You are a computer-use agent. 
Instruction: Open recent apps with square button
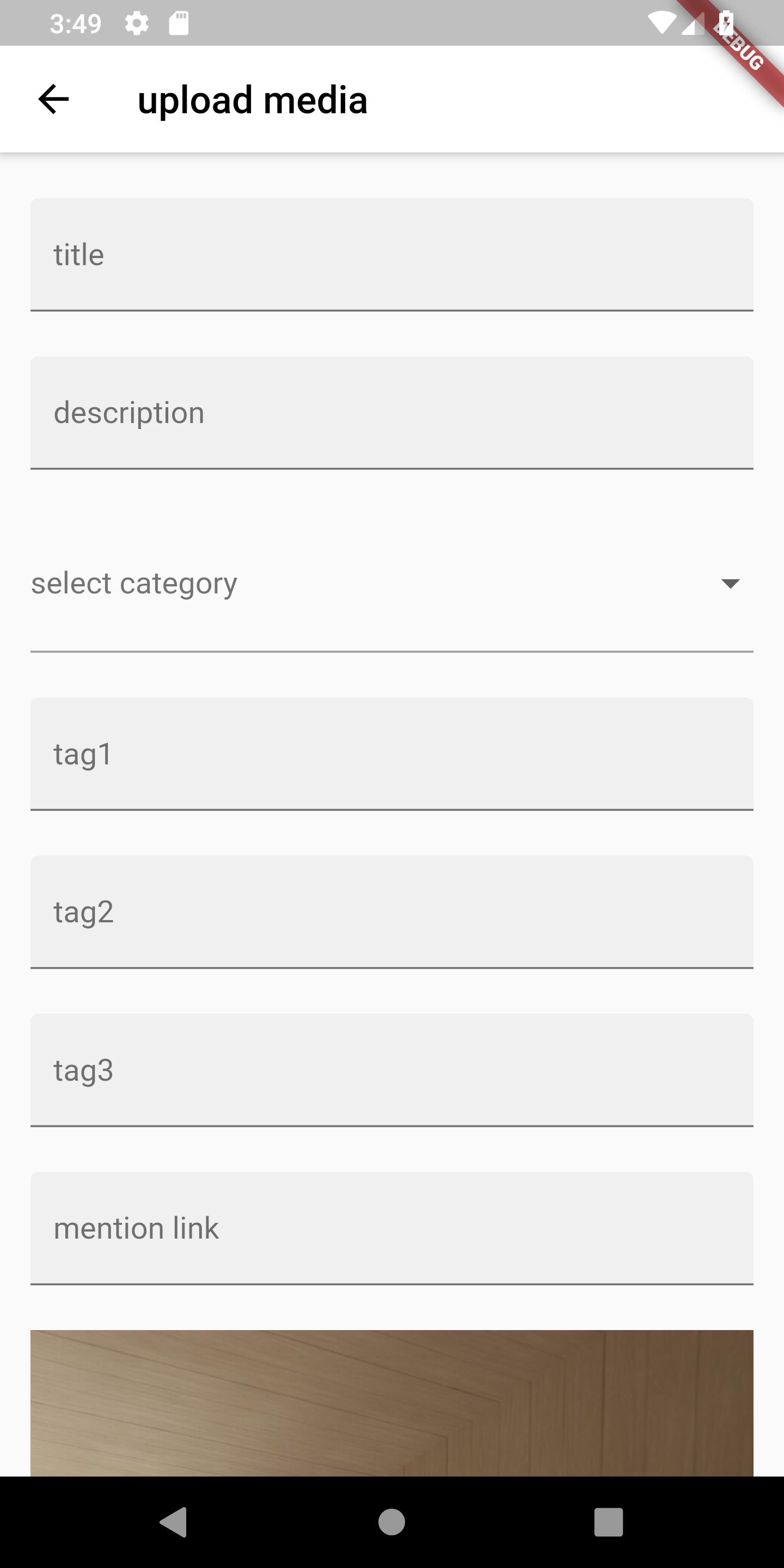[x=608, y=1522]
